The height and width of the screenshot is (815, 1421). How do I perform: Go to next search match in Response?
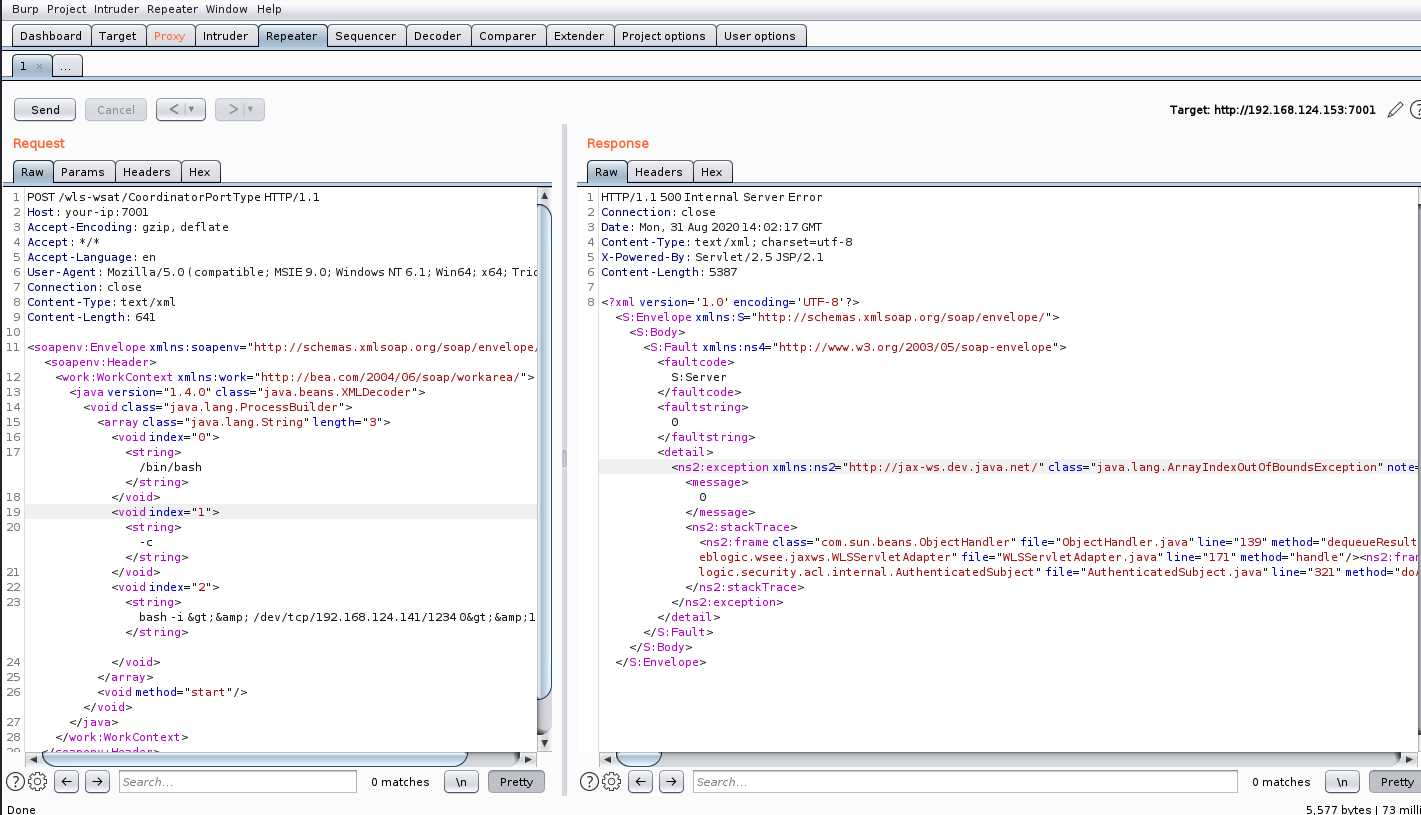click(x=671, y=782)
